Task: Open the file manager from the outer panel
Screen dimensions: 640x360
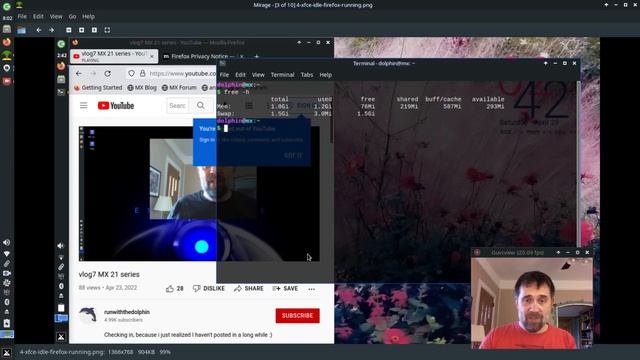Action: point(7,29)
